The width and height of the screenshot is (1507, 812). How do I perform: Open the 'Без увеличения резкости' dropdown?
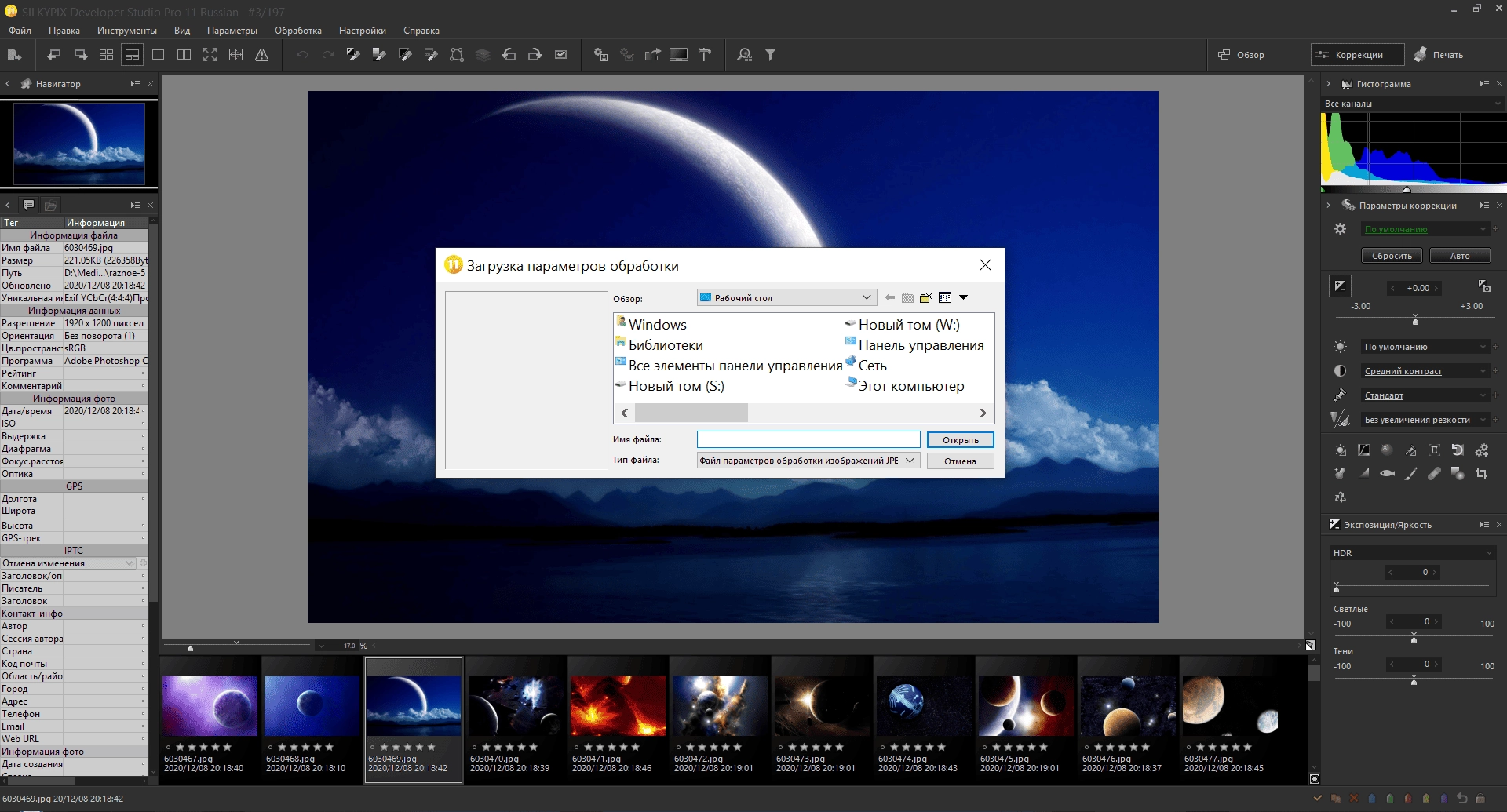click(x=1425, y=420)
